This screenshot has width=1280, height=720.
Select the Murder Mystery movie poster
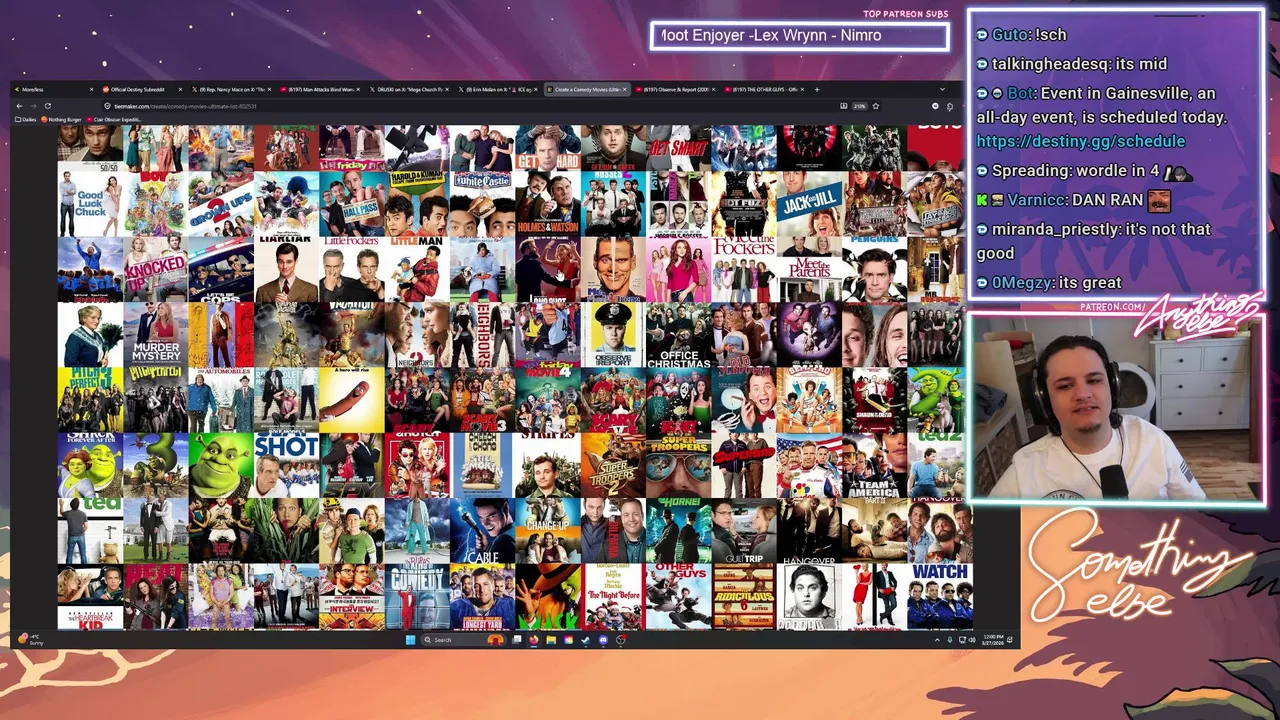155,335
